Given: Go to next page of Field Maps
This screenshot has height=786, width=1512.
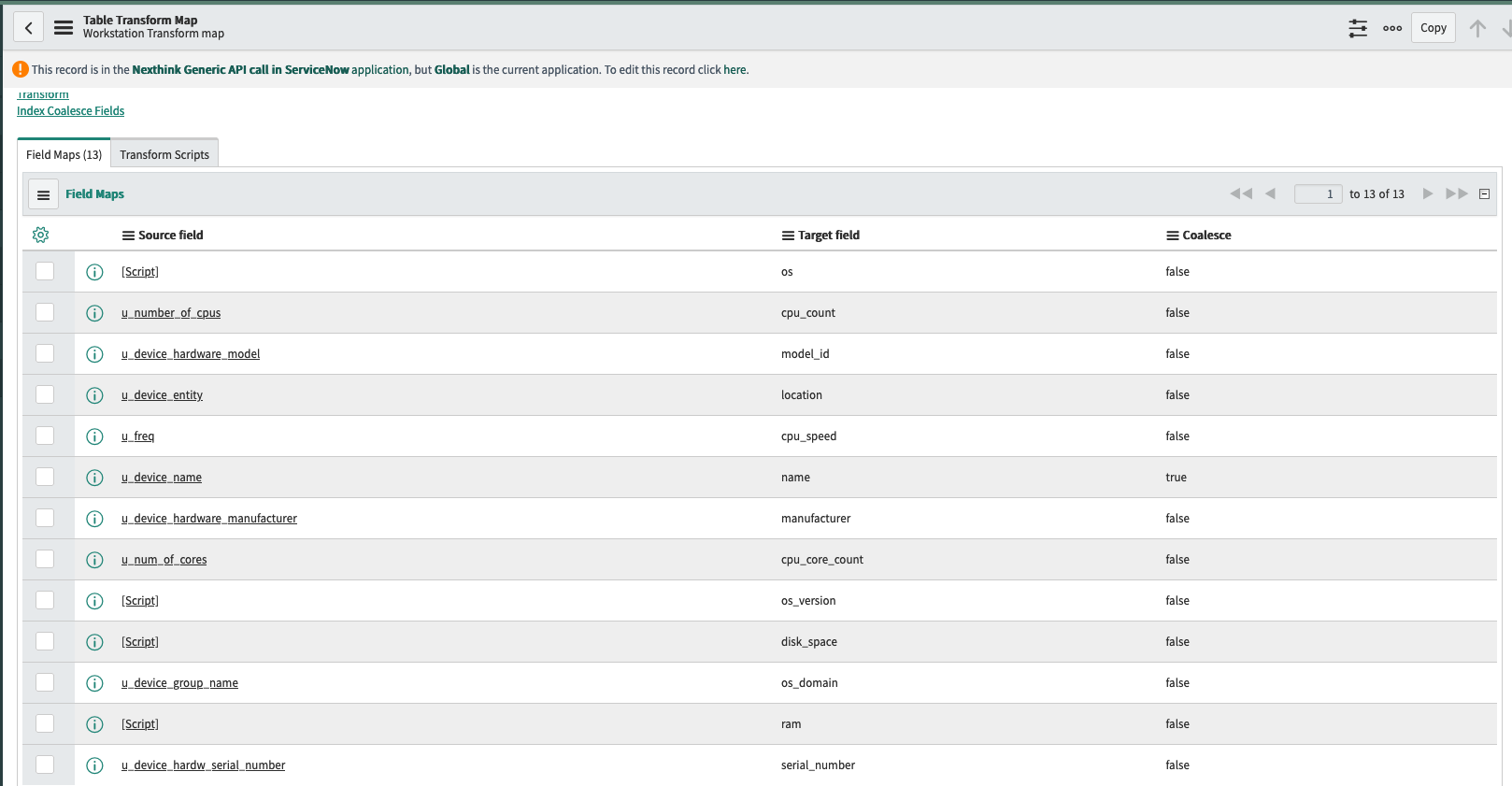Looking at the screenshot, I should (1428, 193).
